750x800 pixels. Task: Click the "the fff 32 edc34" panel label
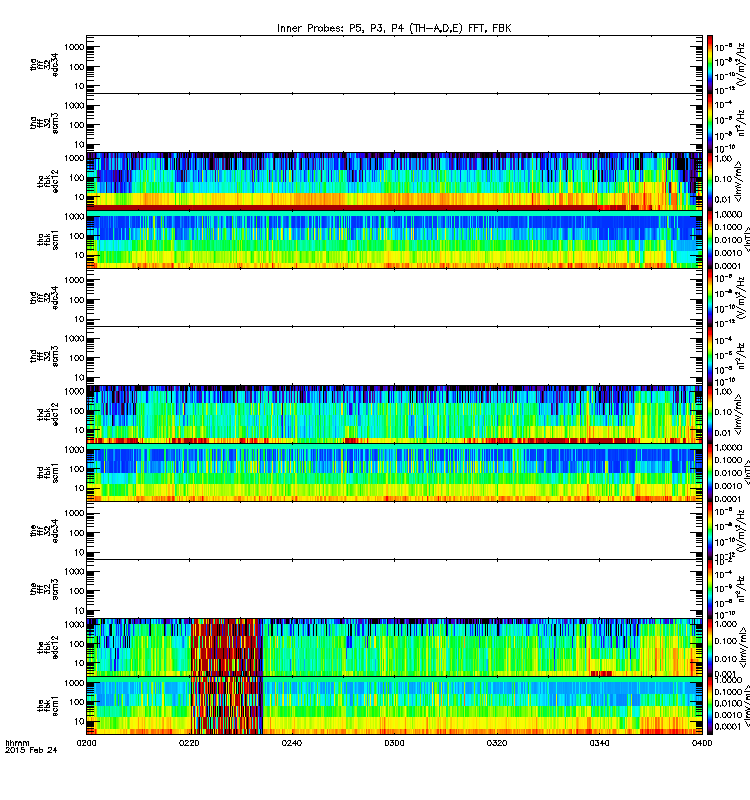(44, 531)
